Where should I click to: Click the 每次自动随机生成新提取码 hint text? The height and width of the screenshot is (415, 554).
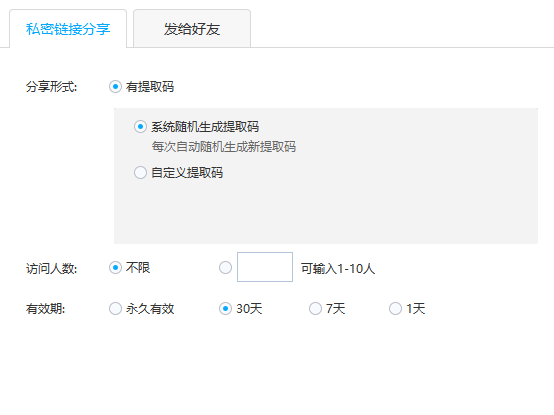tap(224, 147)
